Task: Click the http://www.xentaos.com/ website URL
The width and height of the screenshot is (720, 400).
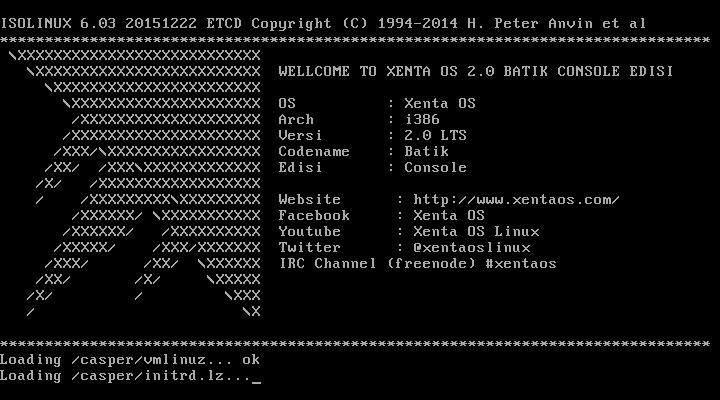Action: click(x=517, y=200)
